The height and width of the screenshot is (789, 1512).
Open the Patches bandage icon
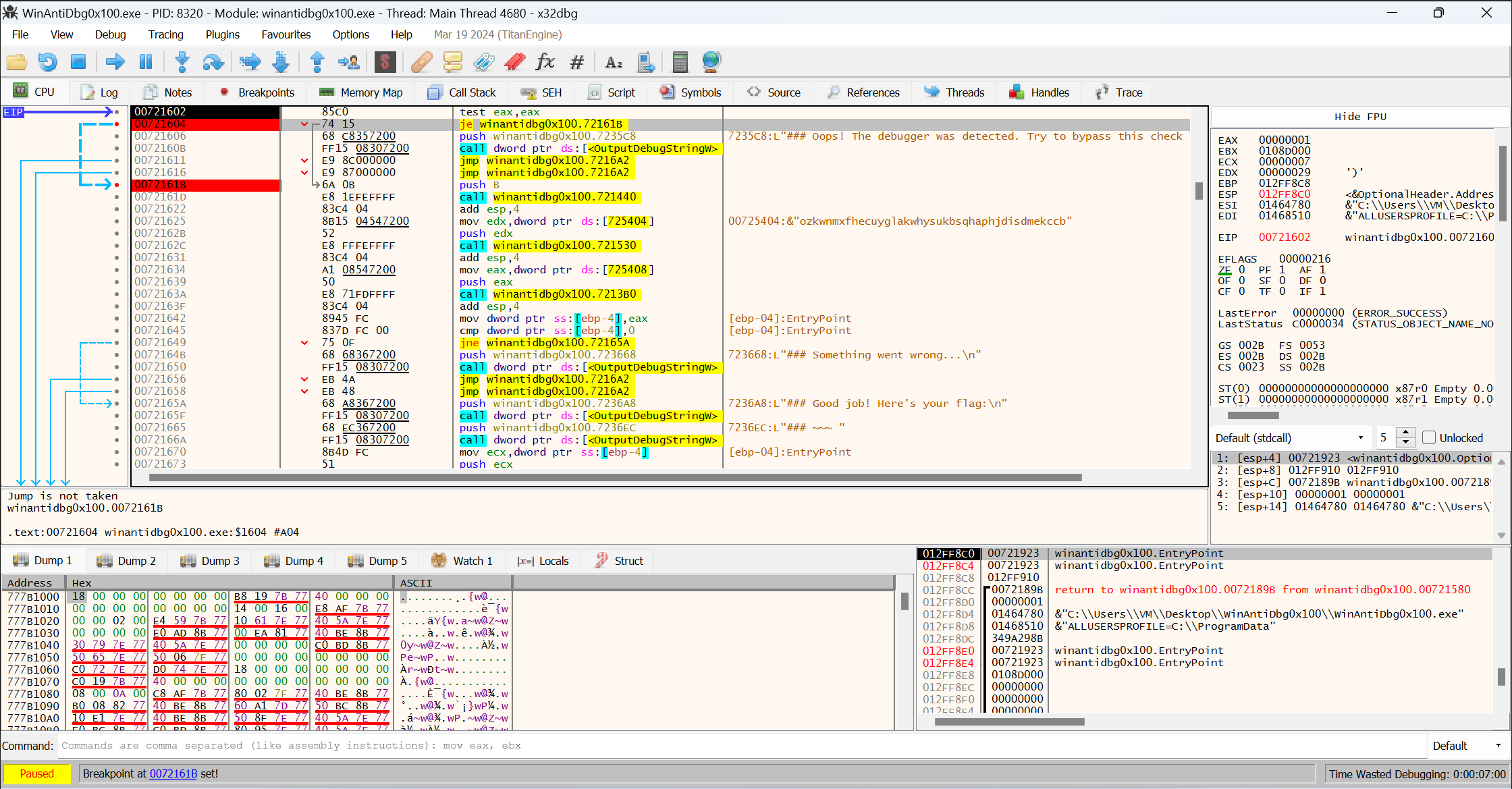point(422,62)
